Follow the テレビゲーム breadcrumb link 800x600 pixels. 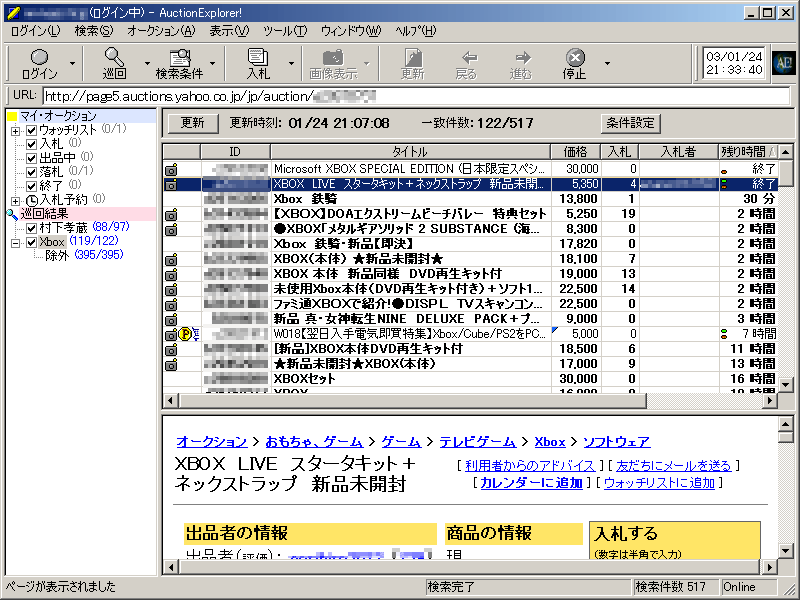pos(478,442)
